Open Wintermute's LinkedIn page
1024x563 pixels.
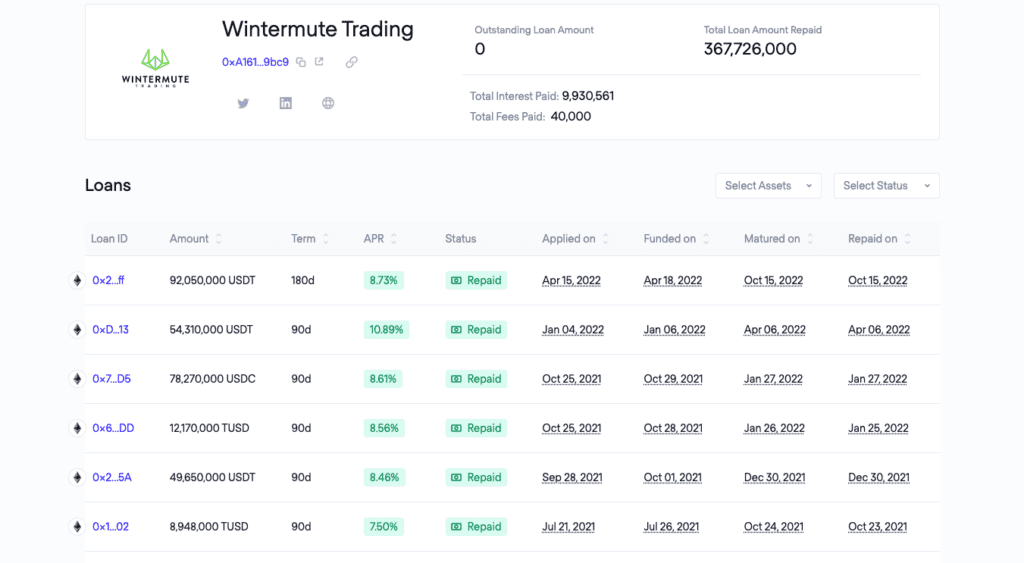285,103
